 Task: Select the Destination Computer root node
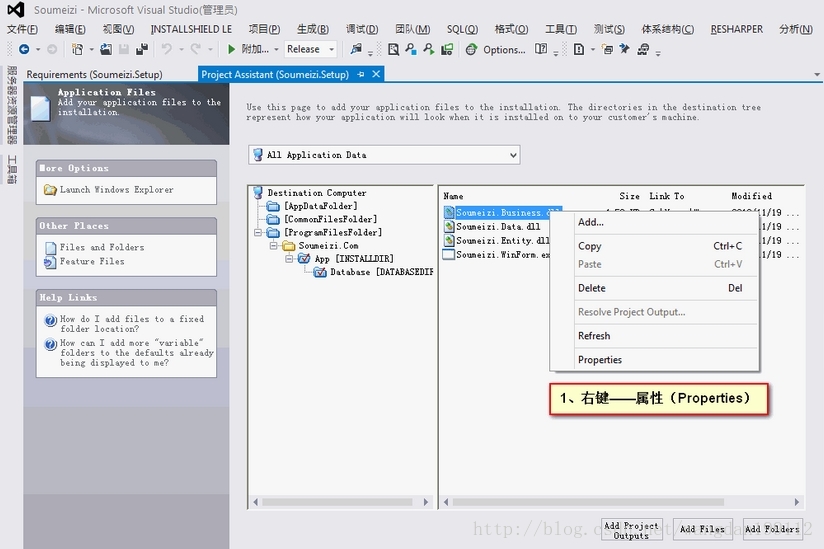[x=317, y=193]
